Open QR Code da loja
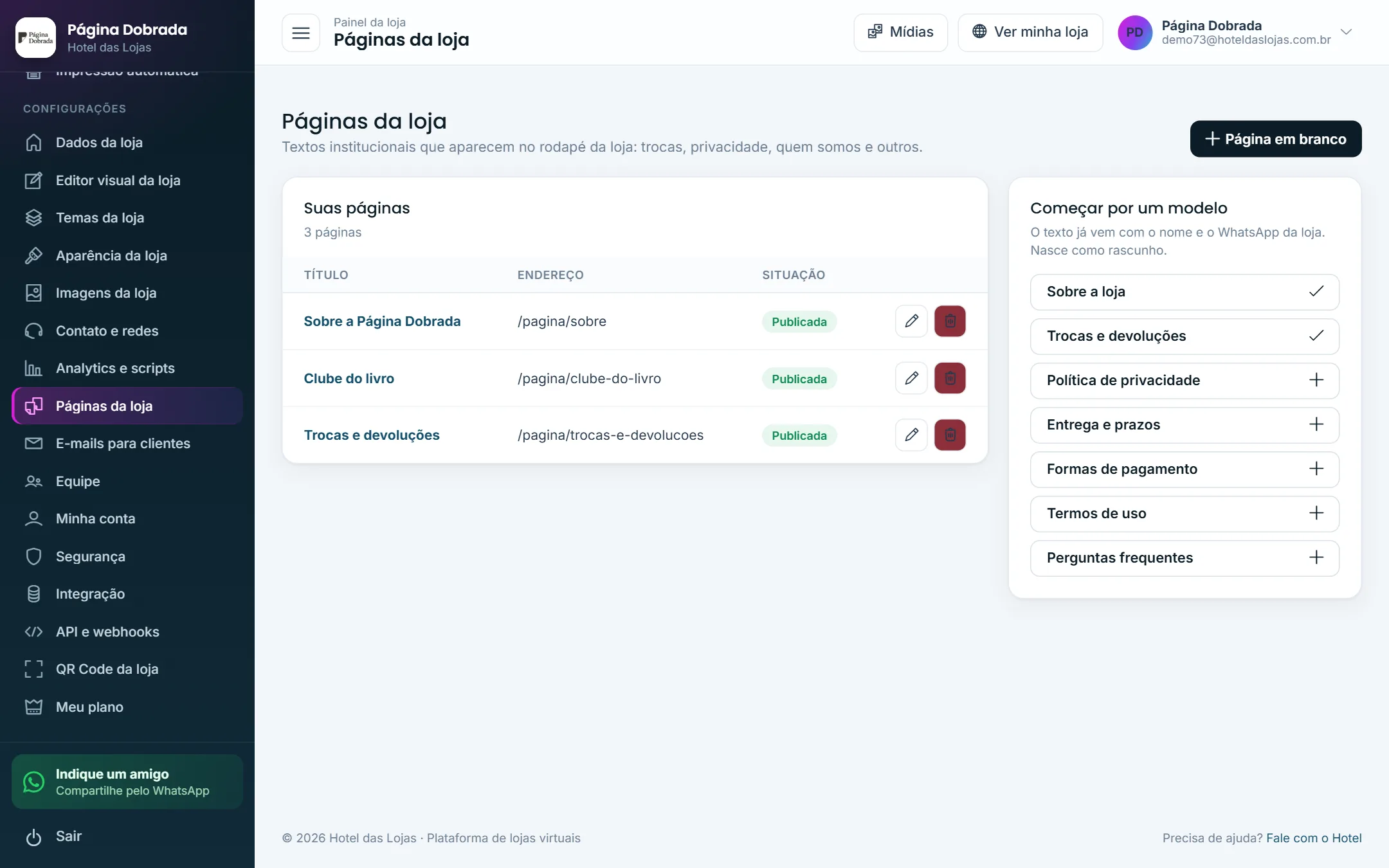 127,669
